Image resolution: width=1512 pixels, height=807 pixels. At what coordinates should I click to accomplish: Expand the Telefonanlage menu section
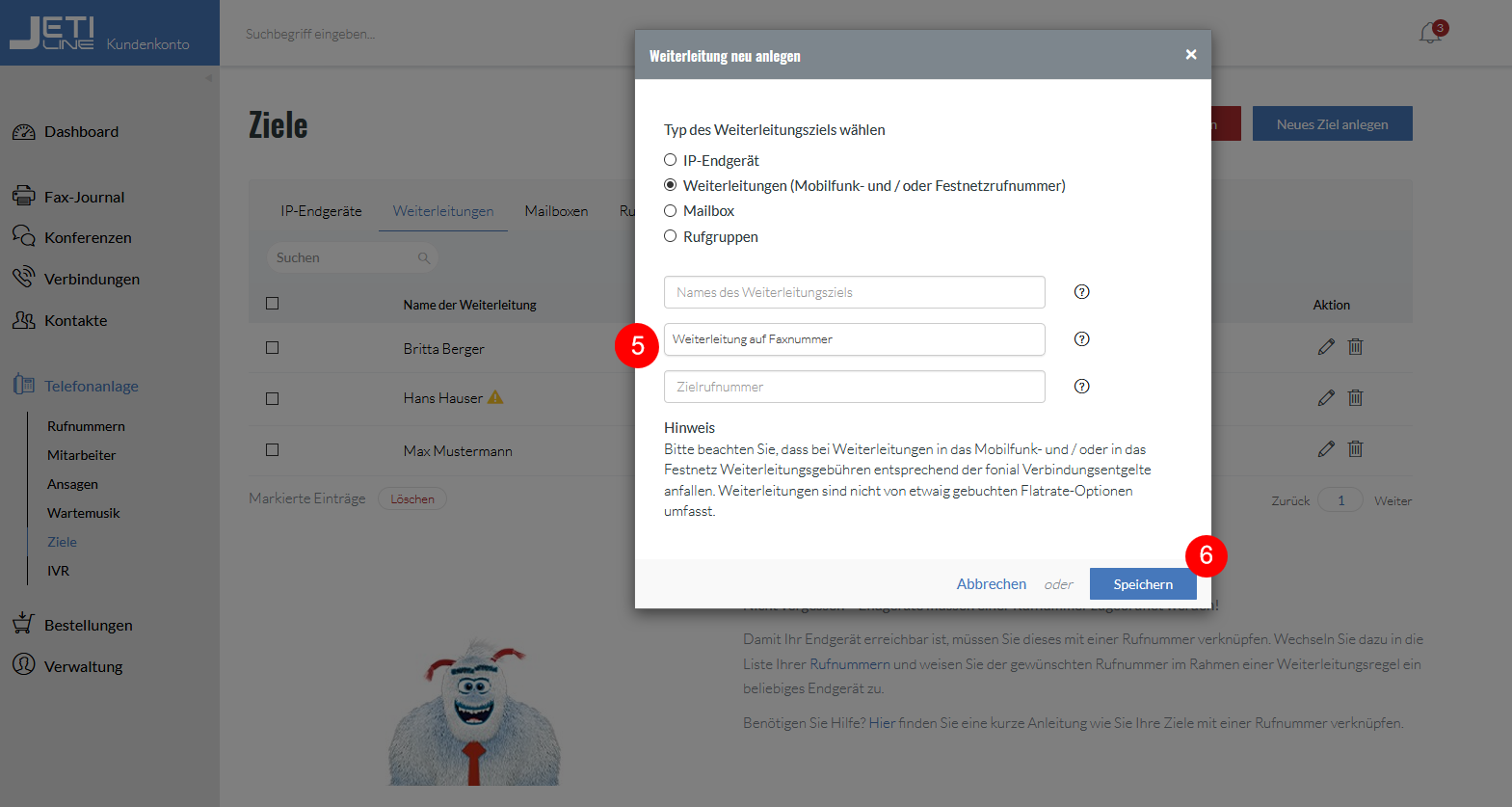[x=91, y=386]
